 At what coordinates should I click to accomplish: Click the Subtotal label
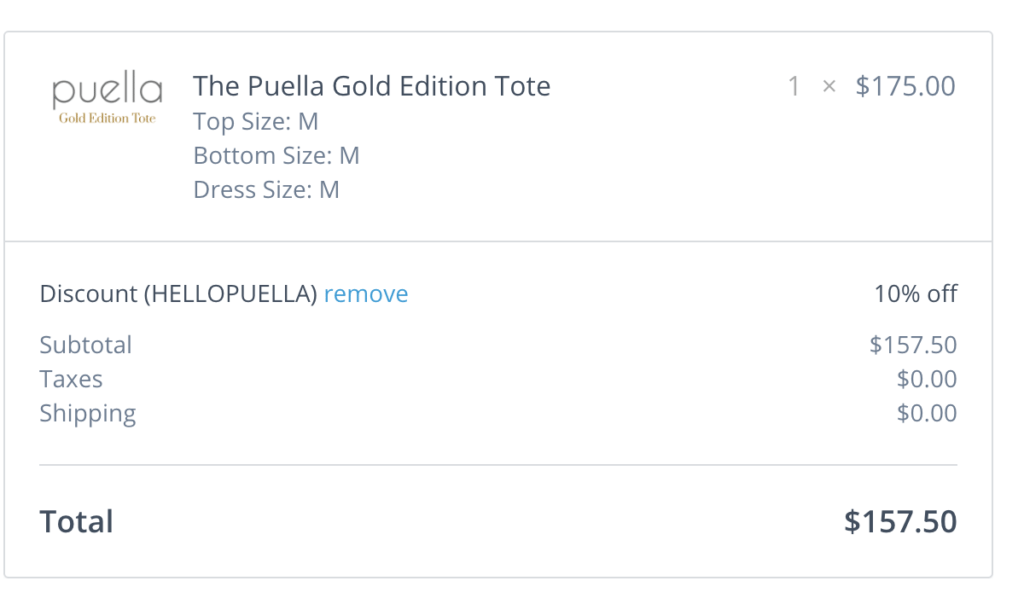click(x=86, y=344)
